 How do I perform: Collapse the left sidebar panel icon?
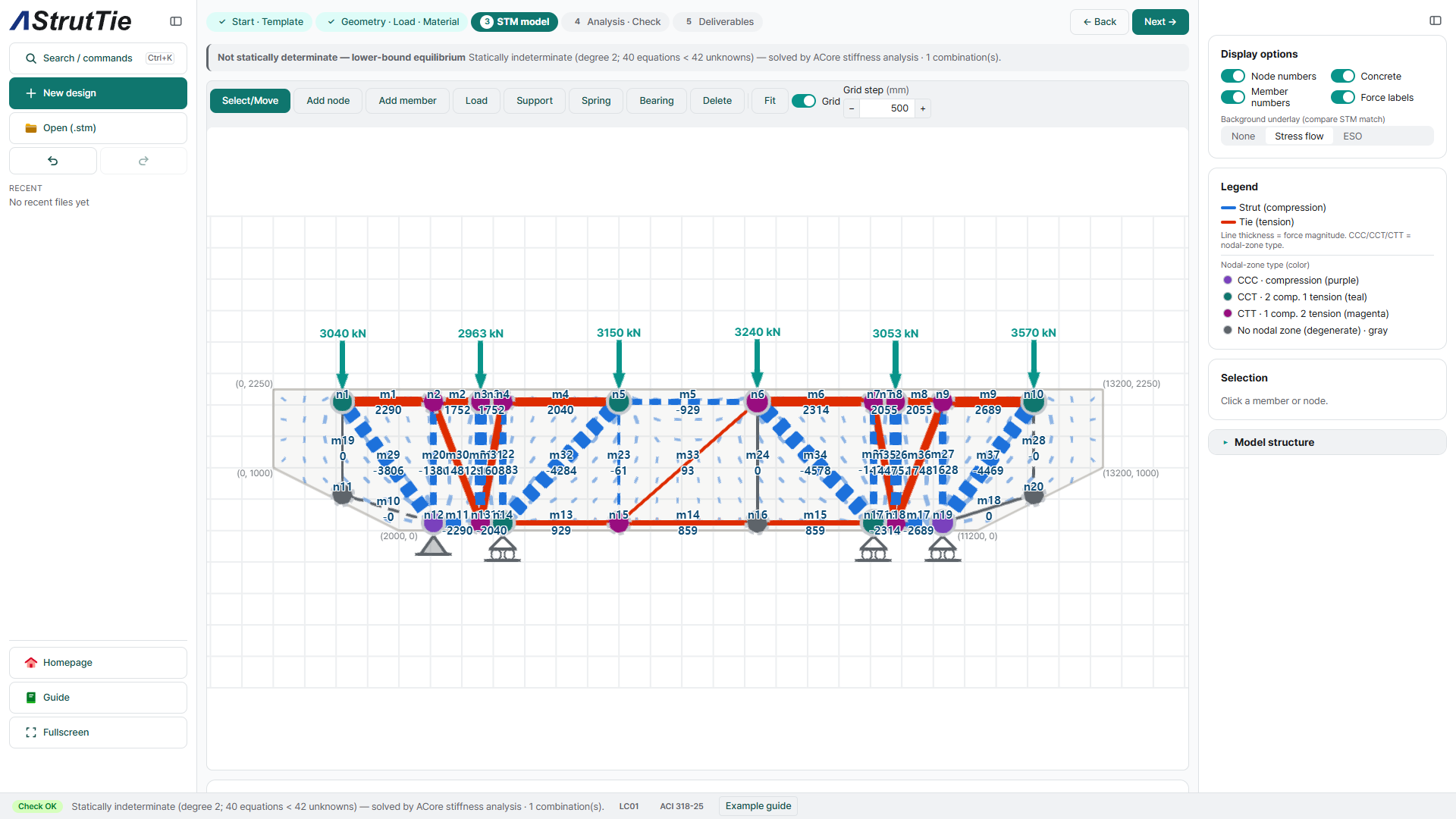pyautogui.click(x=176, y=21)
